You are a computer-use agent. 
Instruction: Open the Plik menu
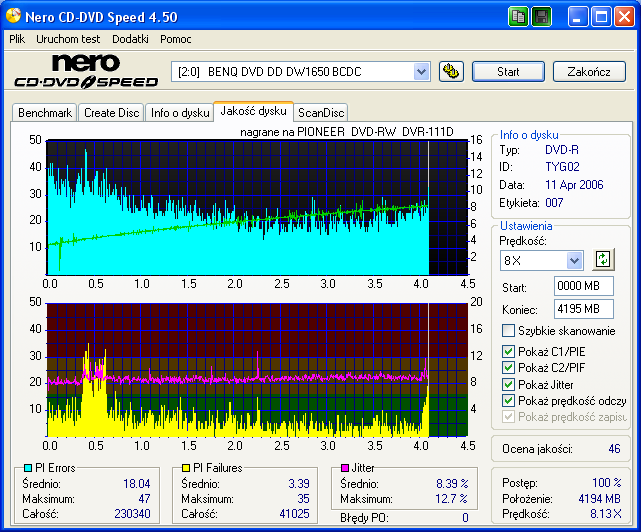[17, 39]
